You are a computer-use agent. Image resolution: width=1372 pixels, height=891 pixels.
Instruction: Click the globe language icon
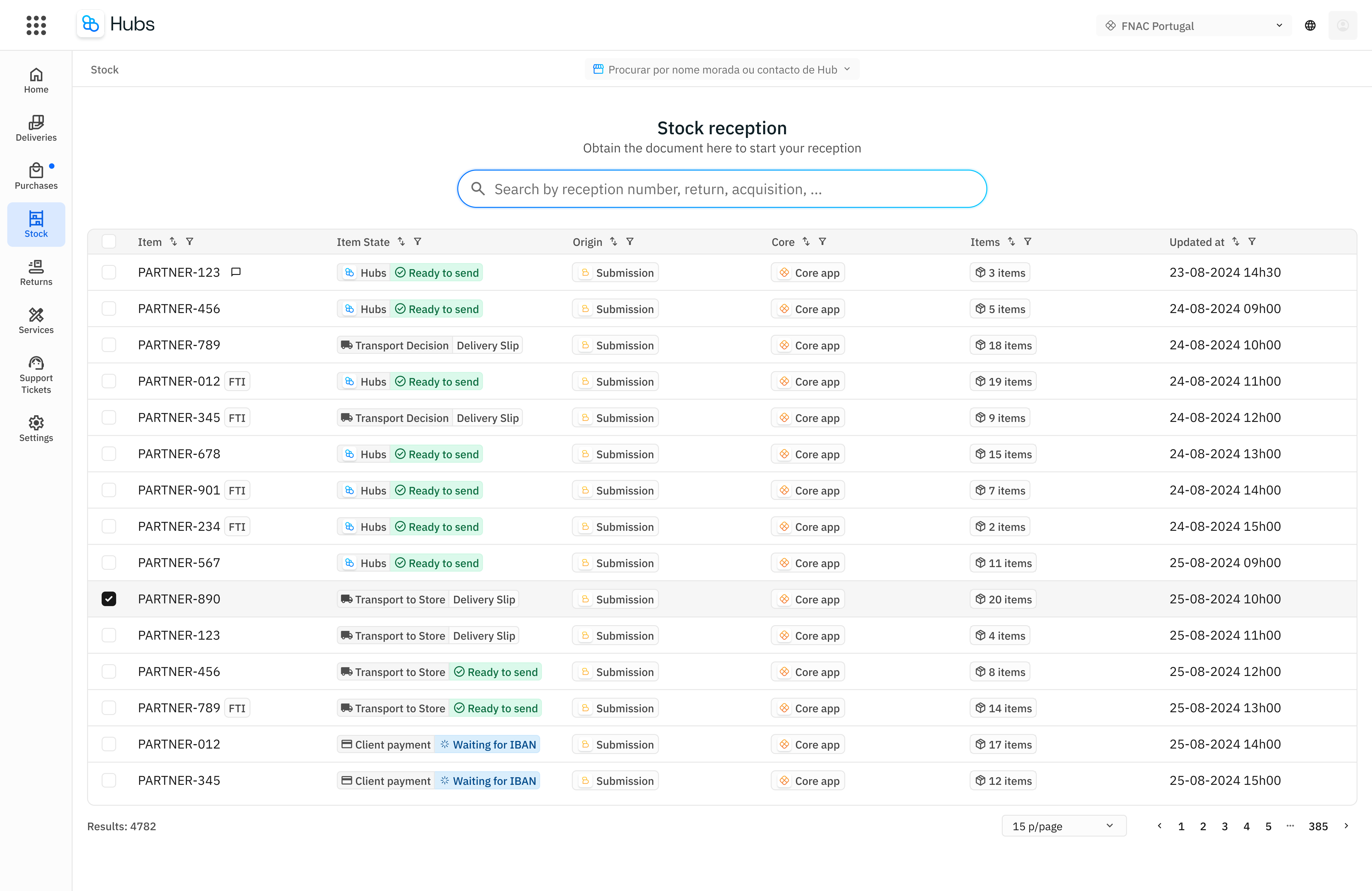point(1310,25)
